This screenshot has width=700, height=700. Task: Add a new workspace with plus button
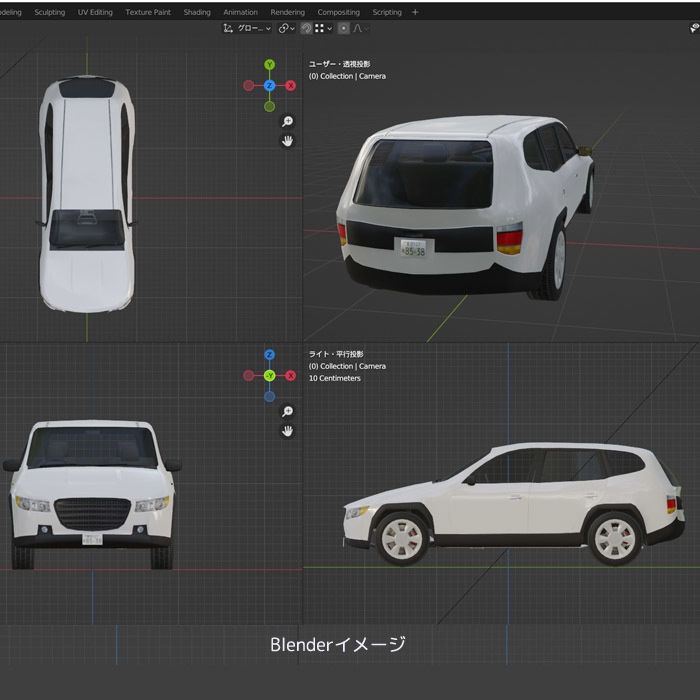(x=415, y=12)
